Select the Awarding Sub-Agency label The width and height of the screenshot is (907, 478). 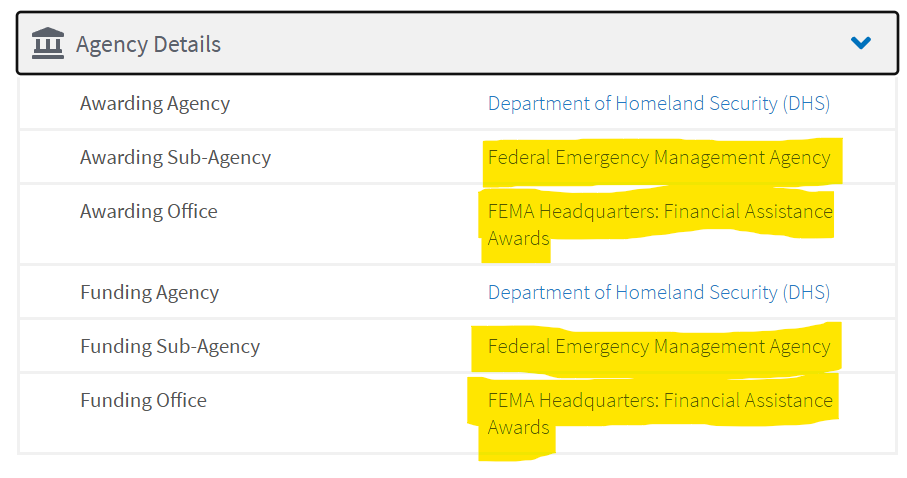click(175, 157)
